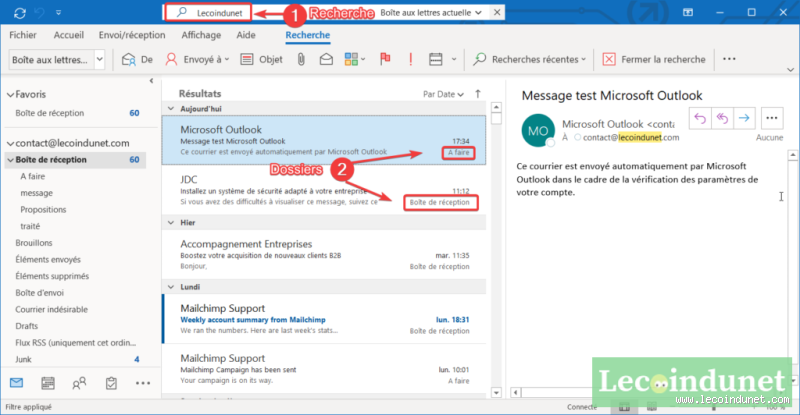This screenshot has height=415, width=800.
Task: Filter important messages with exclamation icon
Action: 410,60
